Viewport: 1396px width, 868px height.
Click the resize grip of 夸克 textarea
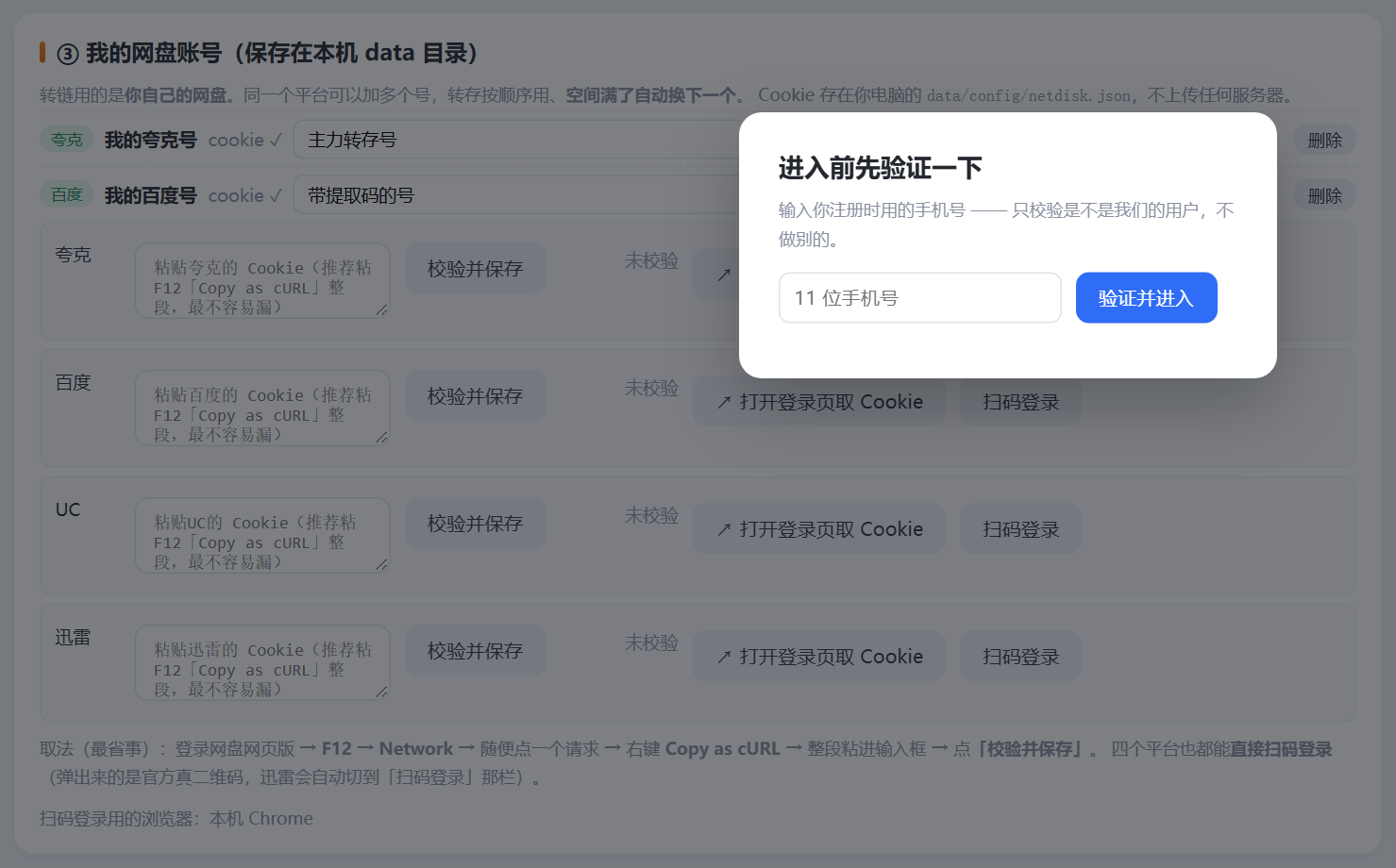point(381,309)
